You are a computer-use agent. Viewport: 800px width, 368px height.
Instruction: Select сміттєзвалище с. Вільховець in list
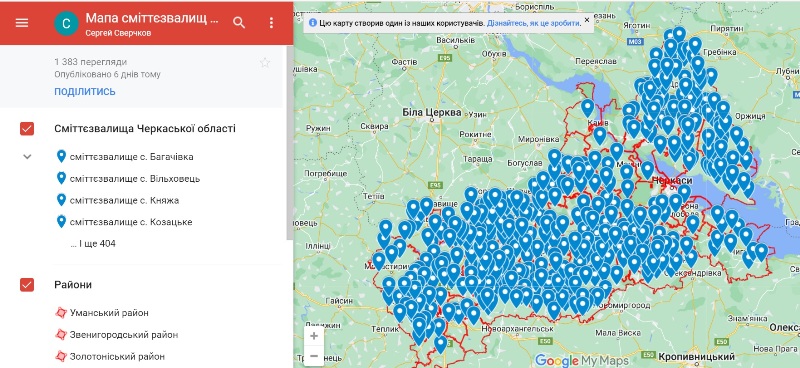tap(135, 179)
